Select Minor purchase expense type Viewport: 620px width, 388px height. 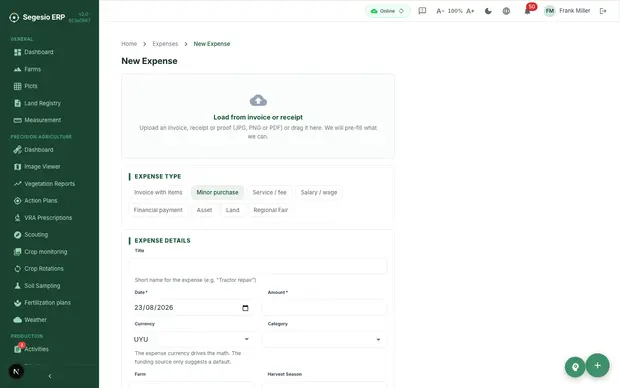point(217,193)
